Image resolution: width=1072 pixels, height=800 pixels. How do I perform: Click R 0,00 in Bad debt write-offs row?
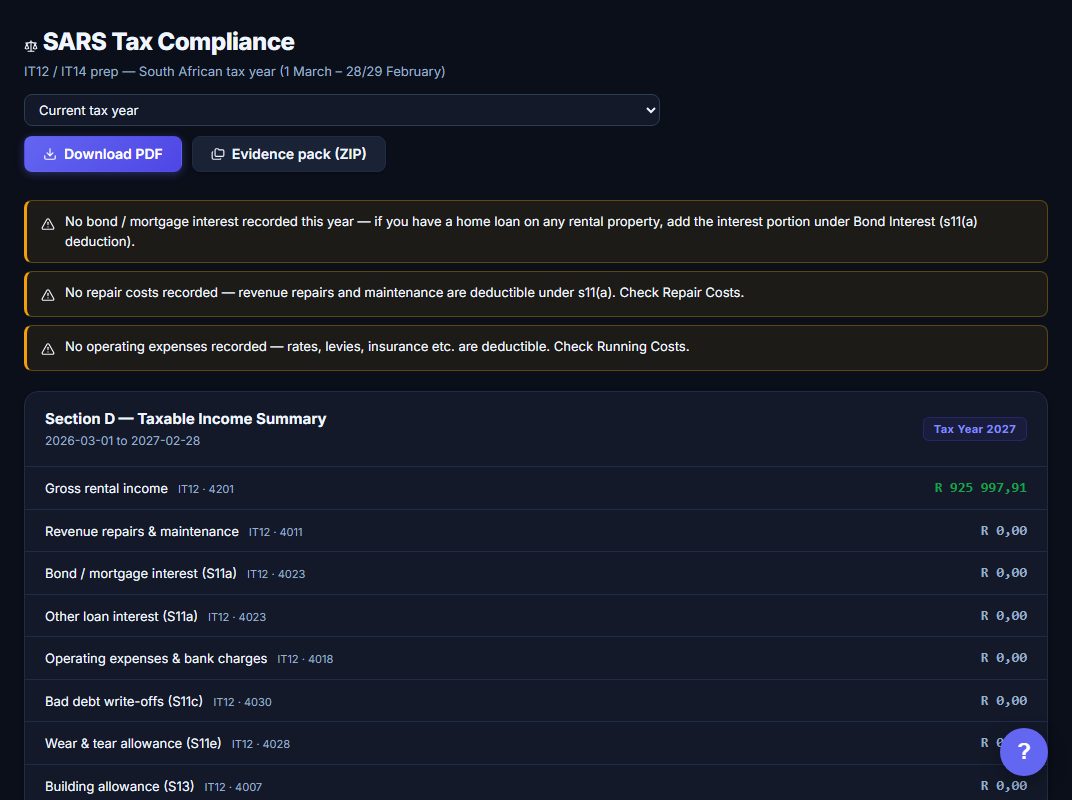click(x=1004, y=701)
